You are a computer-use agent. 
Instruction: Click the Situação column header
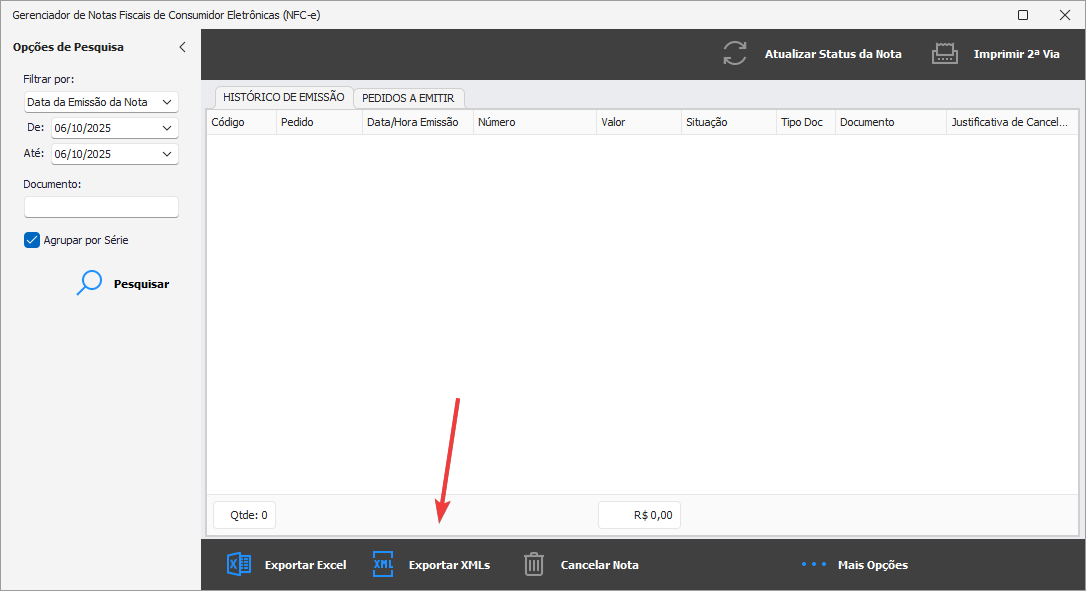click(x=706, y=122)
